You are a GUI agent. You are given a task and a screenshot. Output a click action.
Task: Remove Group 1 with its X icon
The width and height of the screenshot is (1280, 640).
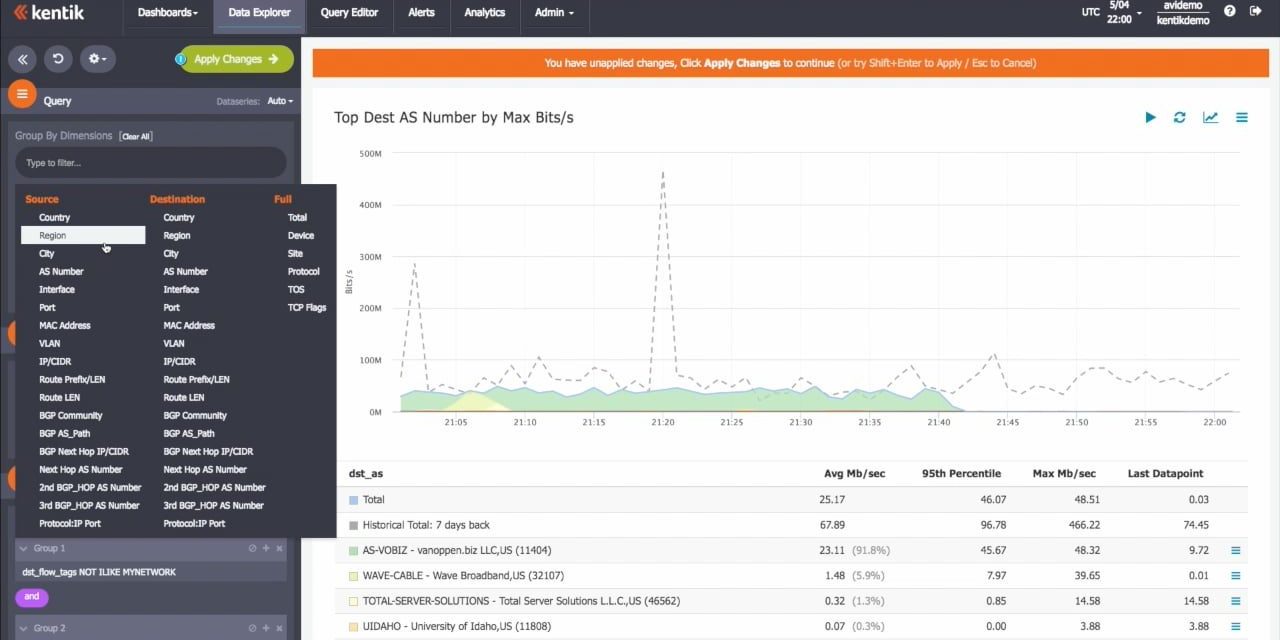[x=279, y=549]
